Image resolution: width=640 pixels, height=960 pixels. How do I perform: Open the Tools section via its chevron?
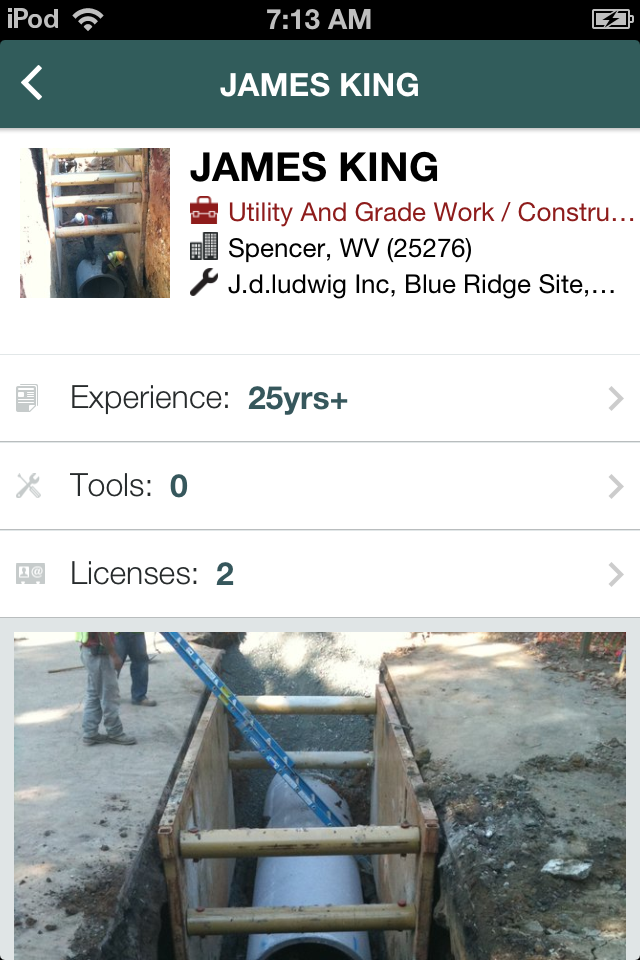616,486
